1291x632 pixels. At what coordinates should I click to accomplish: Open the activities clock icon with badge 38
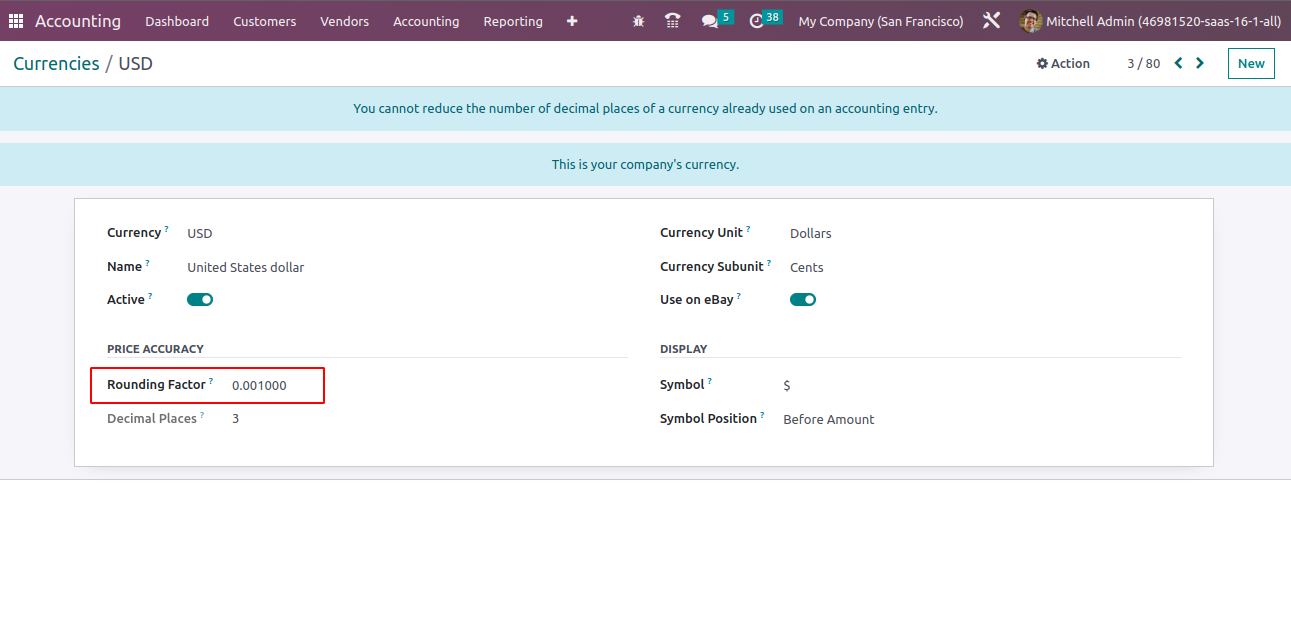[757, 21]
